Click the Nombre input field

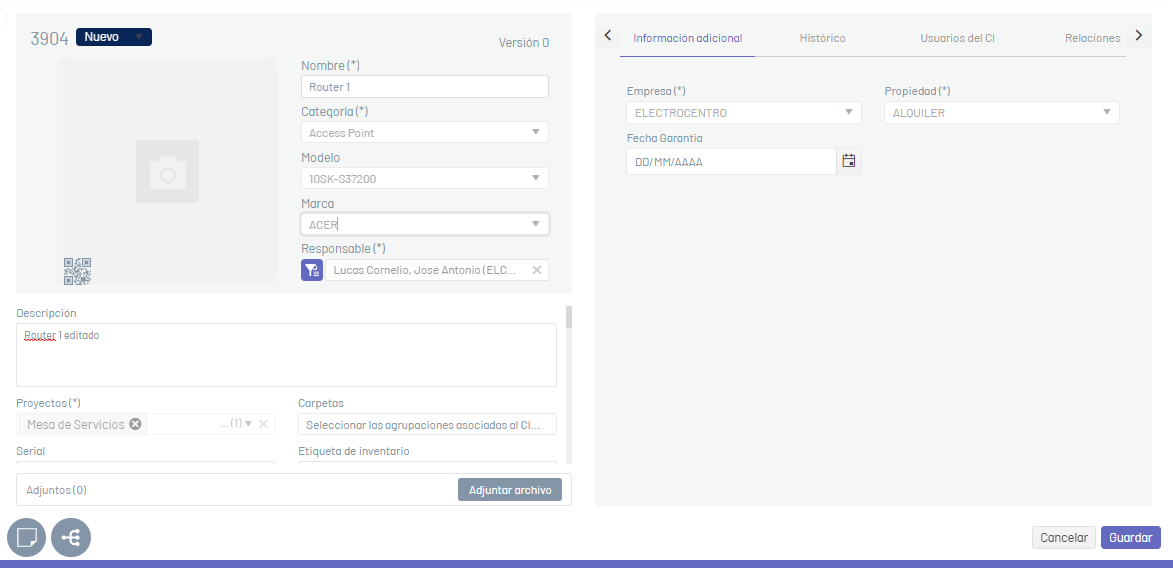coord(424,87)
